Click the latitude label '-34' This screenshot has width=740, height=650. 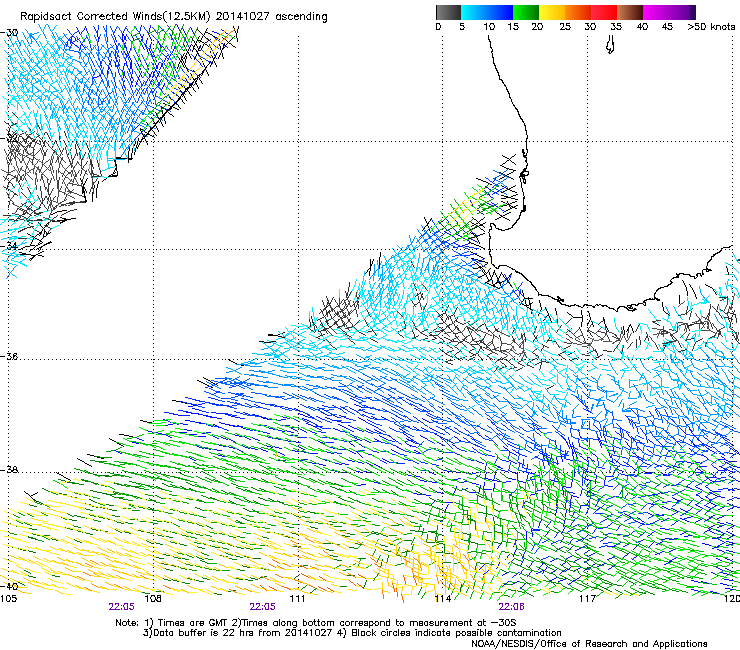pos(9,246)
